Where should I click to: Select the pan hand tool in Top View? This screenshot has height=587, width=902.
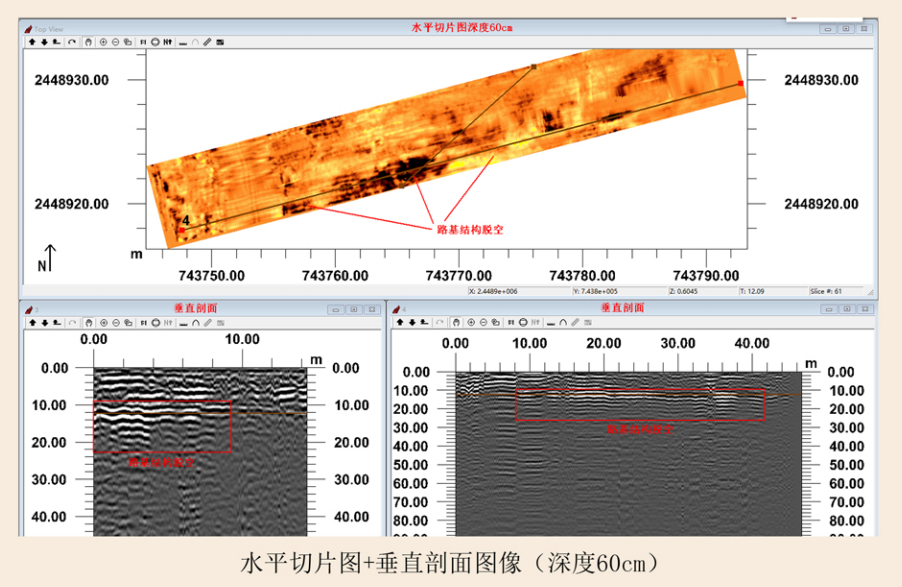89,42
